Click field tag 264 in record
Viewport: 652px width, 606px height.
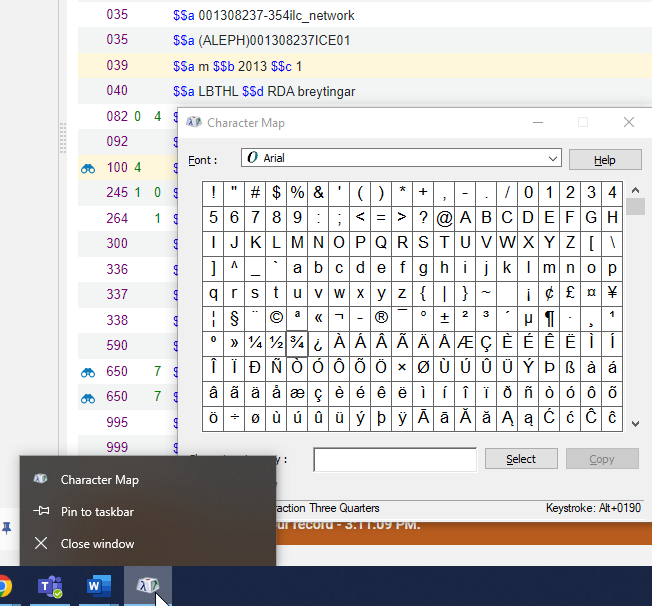(117, 218)
